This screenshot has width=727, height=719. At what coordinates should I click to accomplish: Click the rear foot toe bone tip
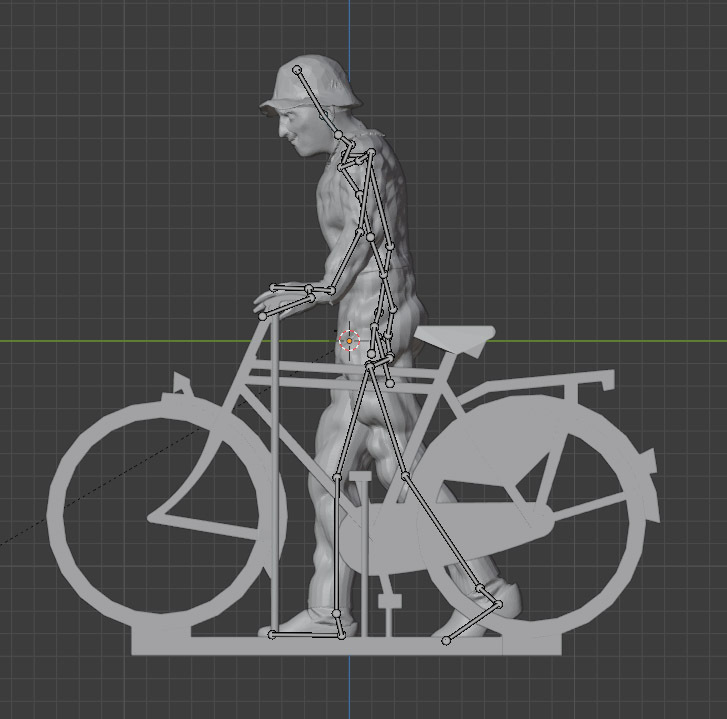coord(446,641)
